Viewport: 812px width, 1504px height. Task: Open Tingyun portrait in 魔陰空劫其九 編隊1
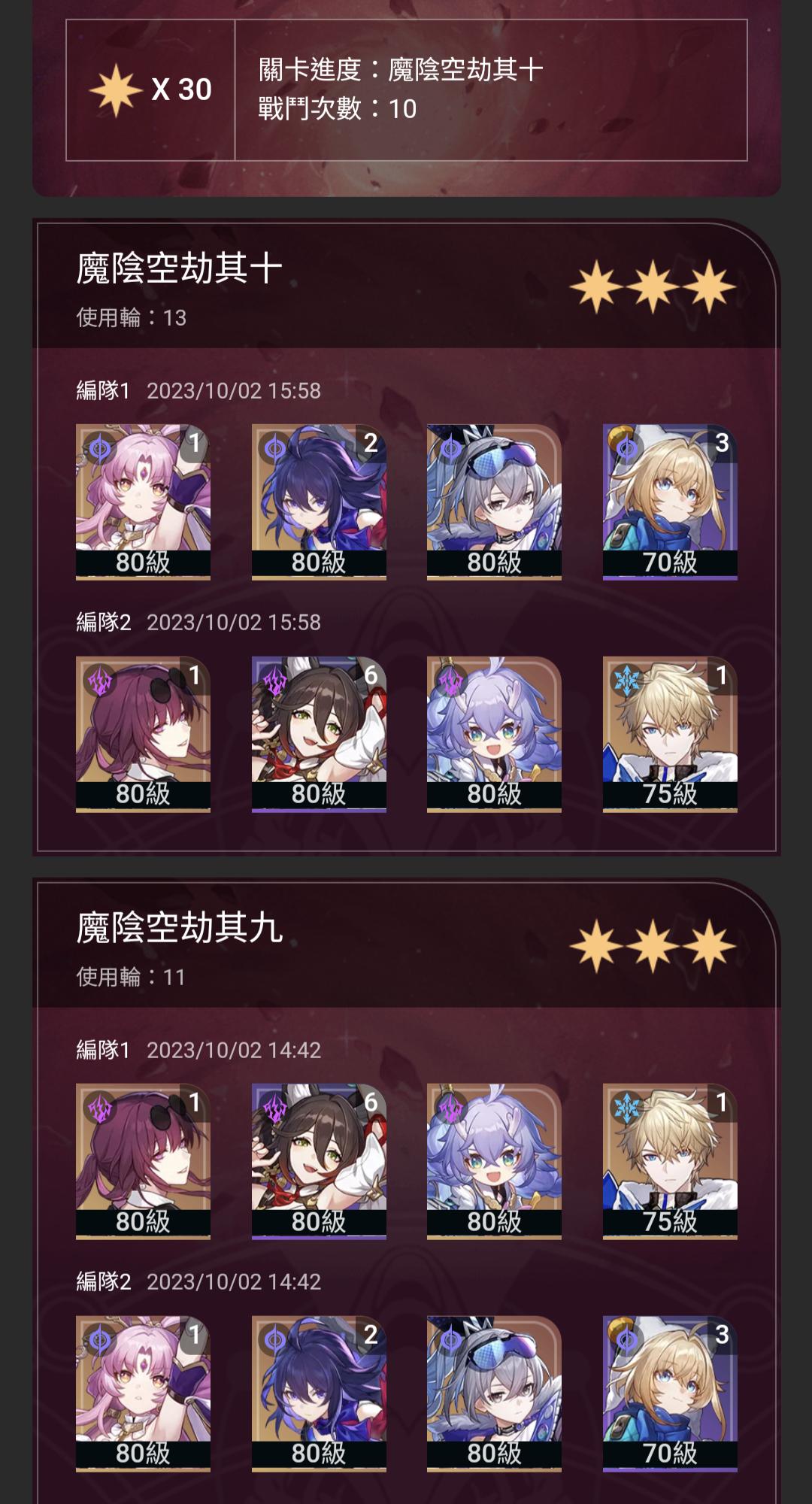tap(319, 1161)
